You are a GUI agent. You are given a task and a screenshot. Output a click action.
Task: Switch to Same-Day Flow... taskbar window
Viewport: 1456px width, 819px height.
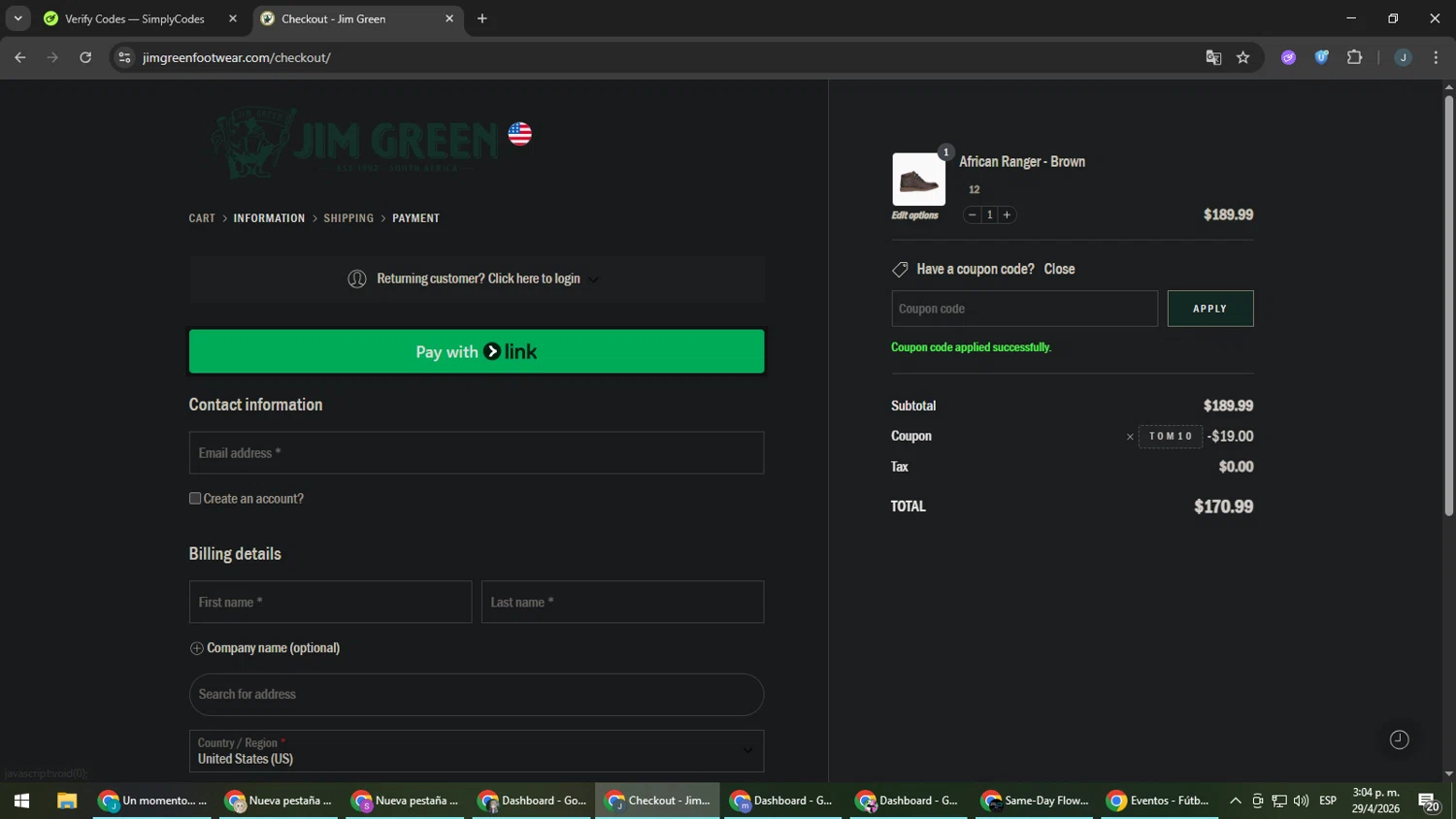[x=1035, y=801]
